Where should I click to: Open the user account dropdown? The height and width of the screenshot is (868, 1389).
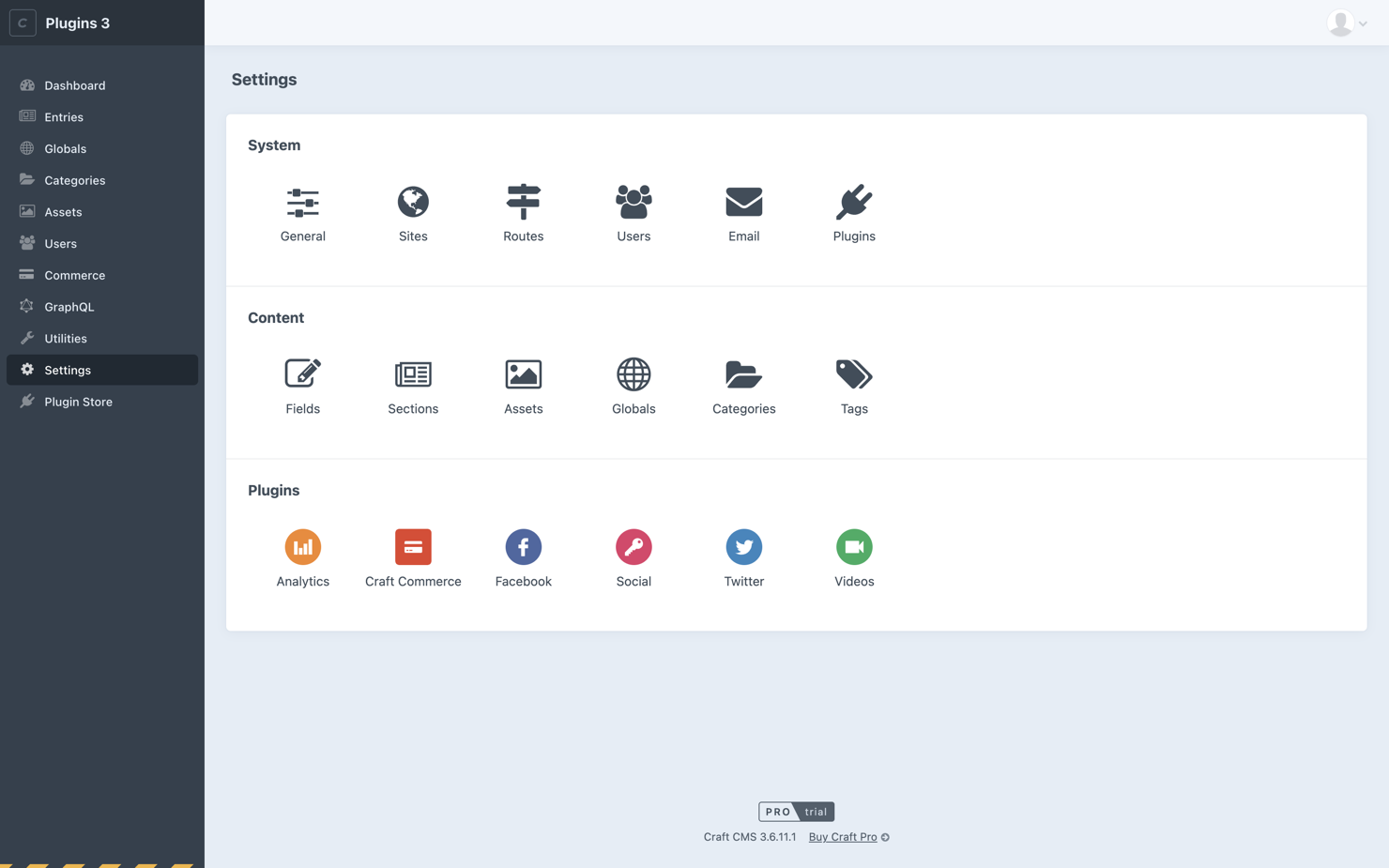pos(1348,23)
